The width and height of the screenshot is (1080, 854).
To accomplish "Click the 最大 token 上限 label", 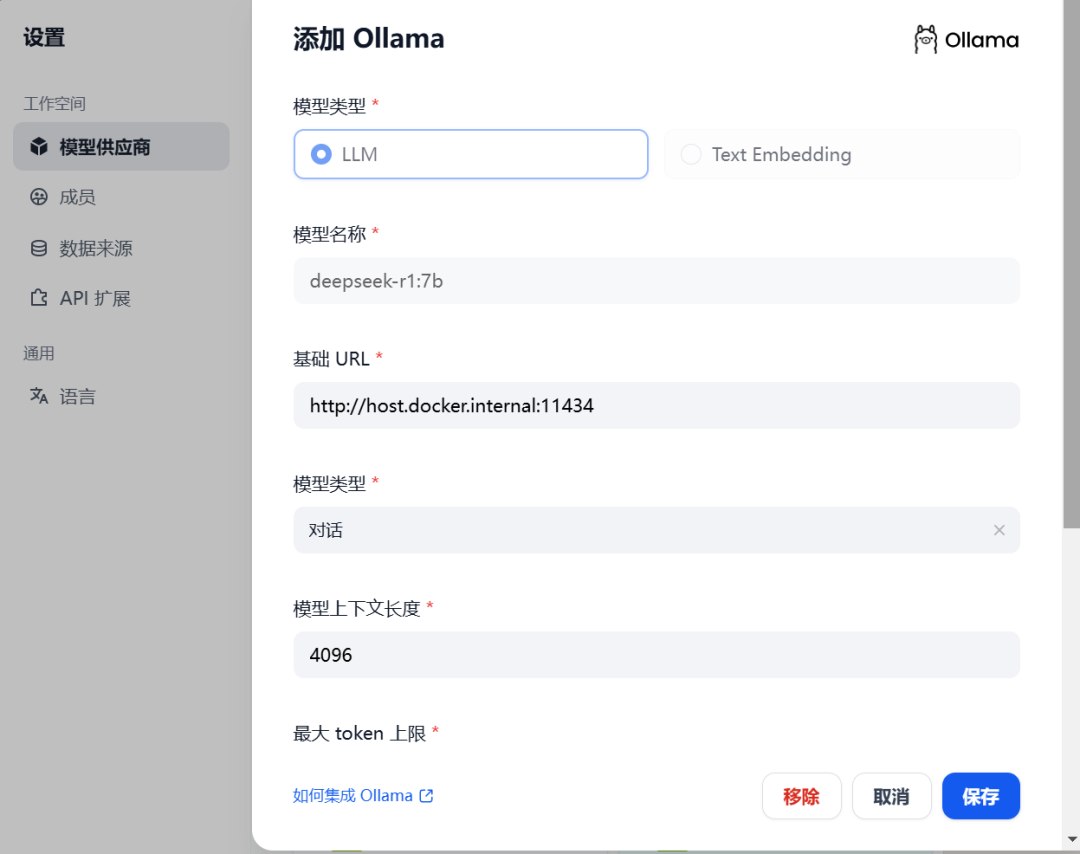I will (x=360, y=733).
